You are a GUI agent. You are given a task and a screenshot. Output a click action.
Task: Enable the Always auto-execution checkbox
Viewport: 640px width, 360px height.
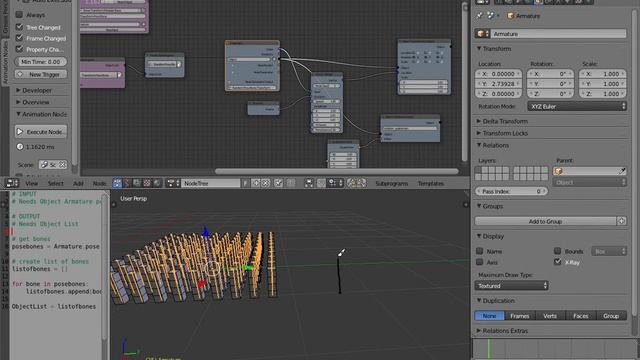pos(19,14)
